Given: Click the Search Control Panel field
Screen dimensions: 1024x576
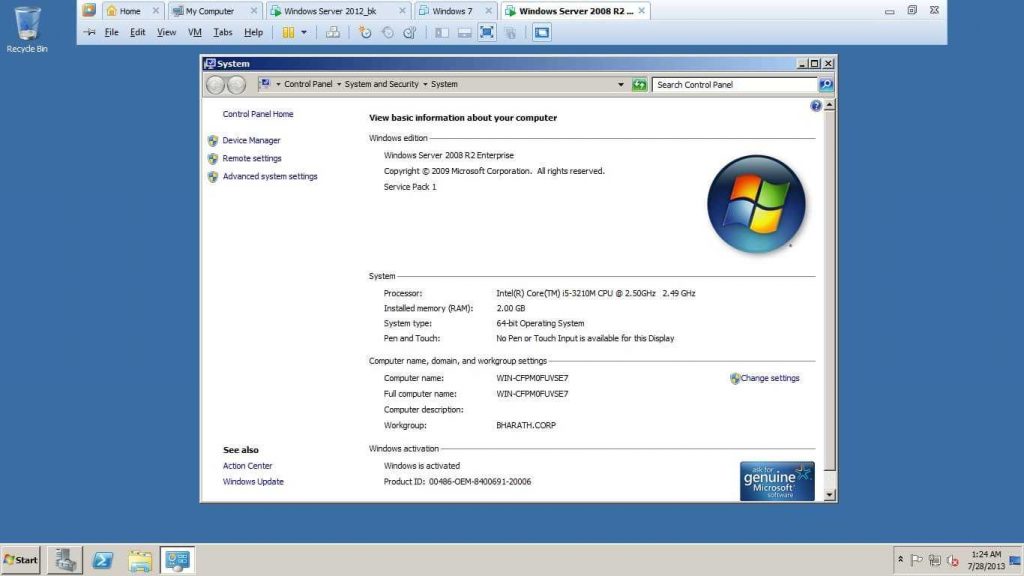Looking at the screenshot, I should (735, 84).
